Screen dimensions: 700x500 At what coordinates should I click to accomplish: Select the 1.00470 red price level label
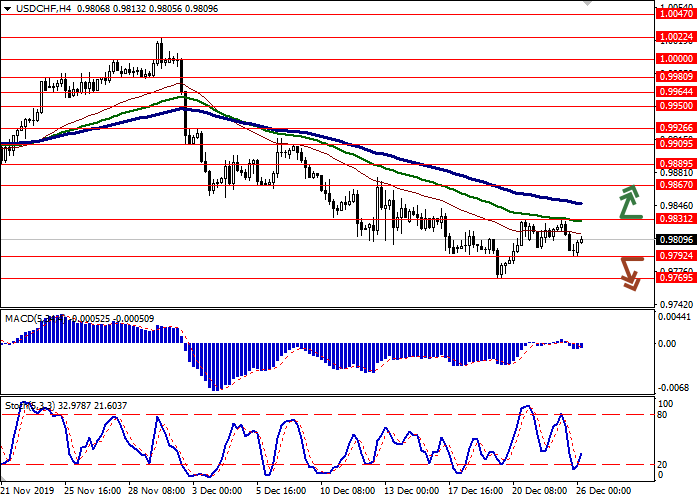676,15
